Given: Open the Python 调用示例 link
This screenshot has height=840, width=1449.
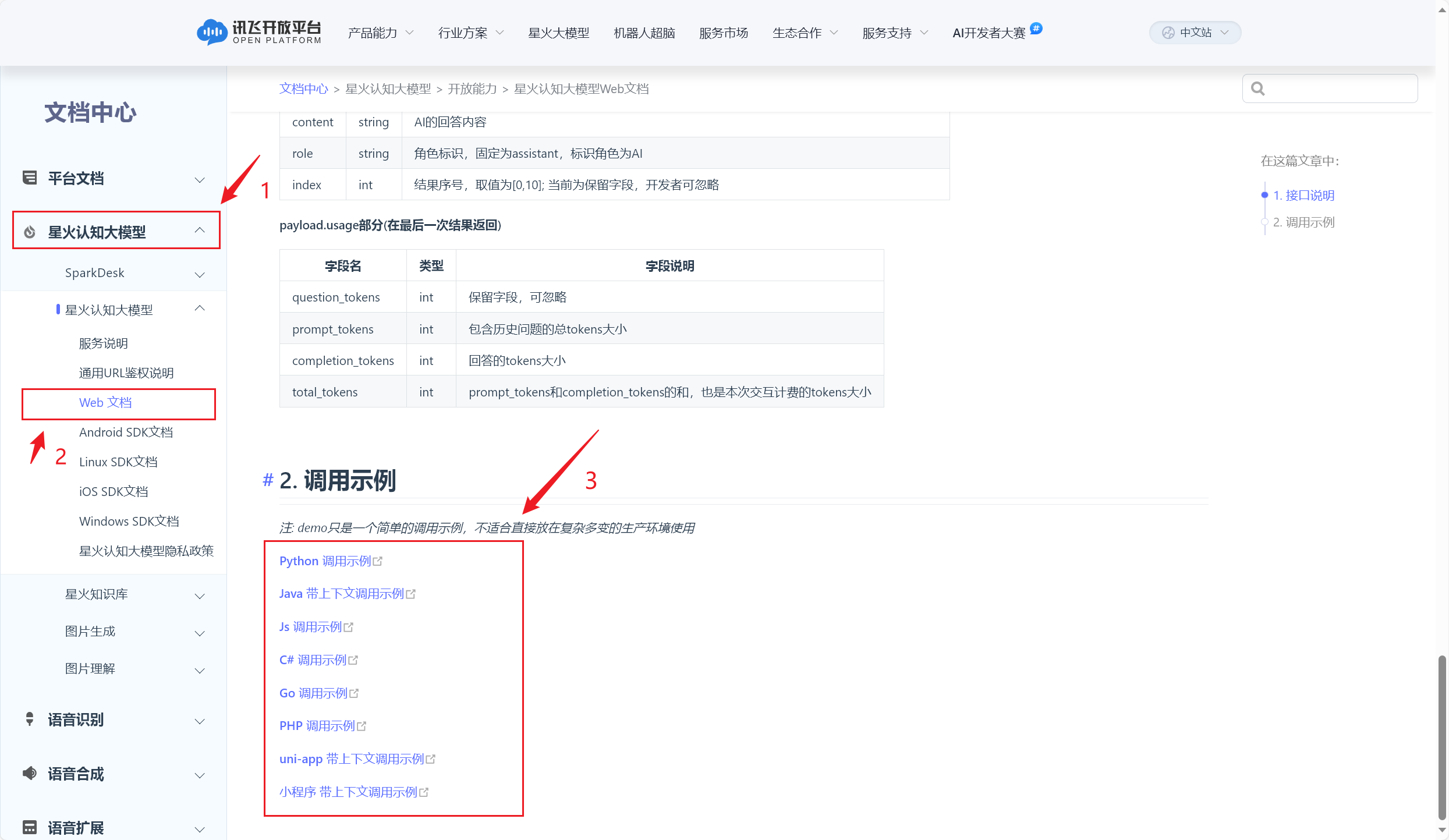Looking at the screenshot, I should [x=325, y=561].
